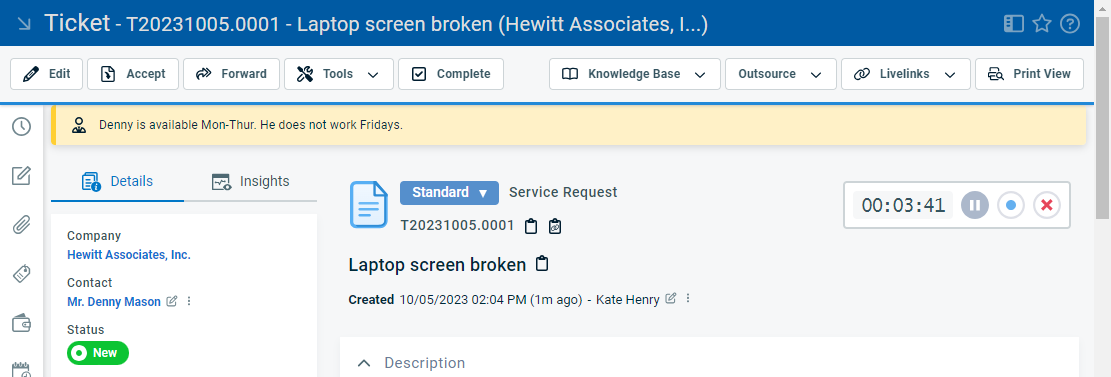Open the clock history sidebar icon
Image resolution: width=1111 pixels, height=377 pixels.
(x=21, y=128)
